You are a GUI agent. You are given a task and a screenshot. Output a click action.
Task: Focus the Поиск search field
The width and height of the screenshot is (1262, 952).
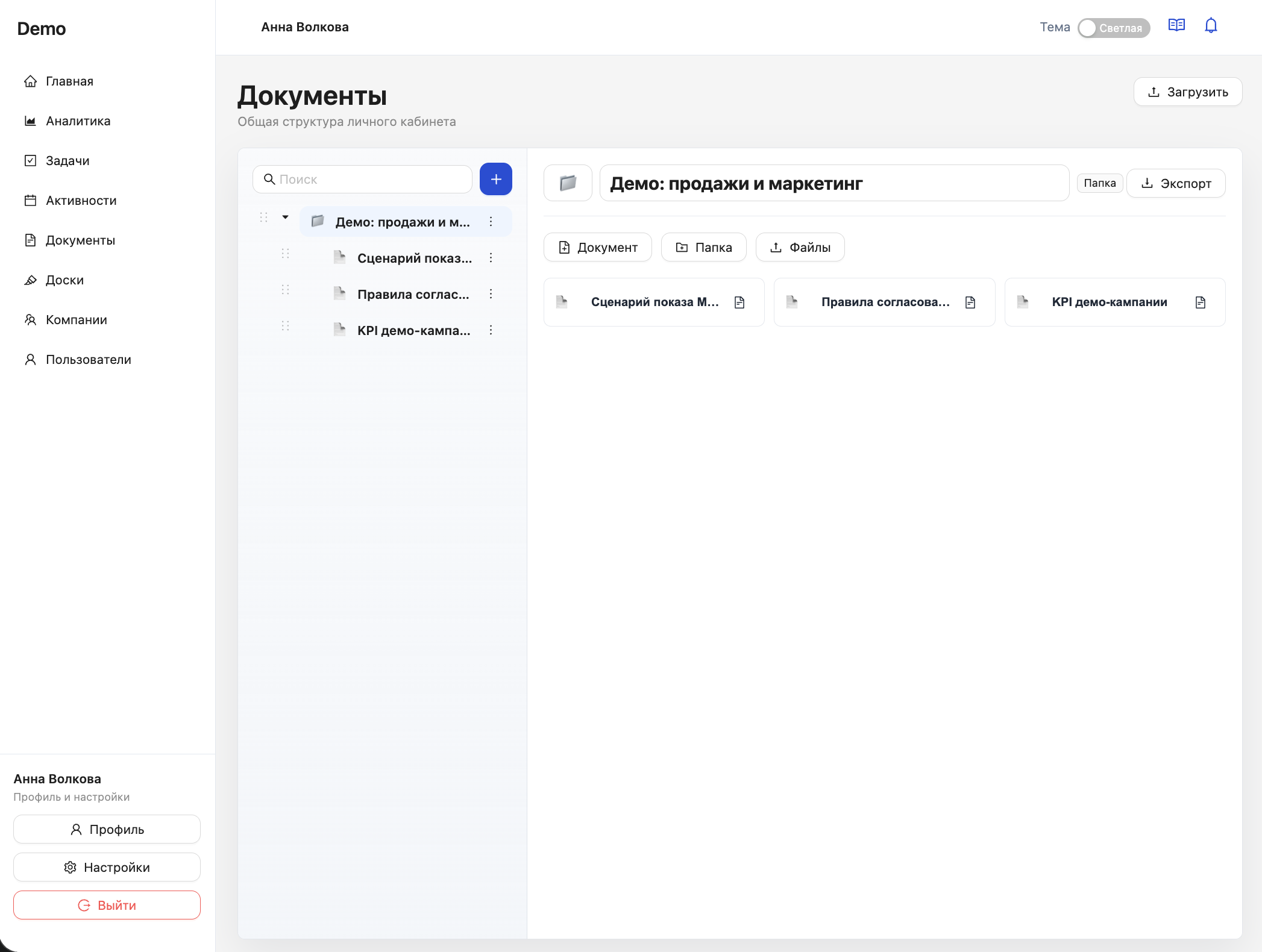[x=362, y=179]
